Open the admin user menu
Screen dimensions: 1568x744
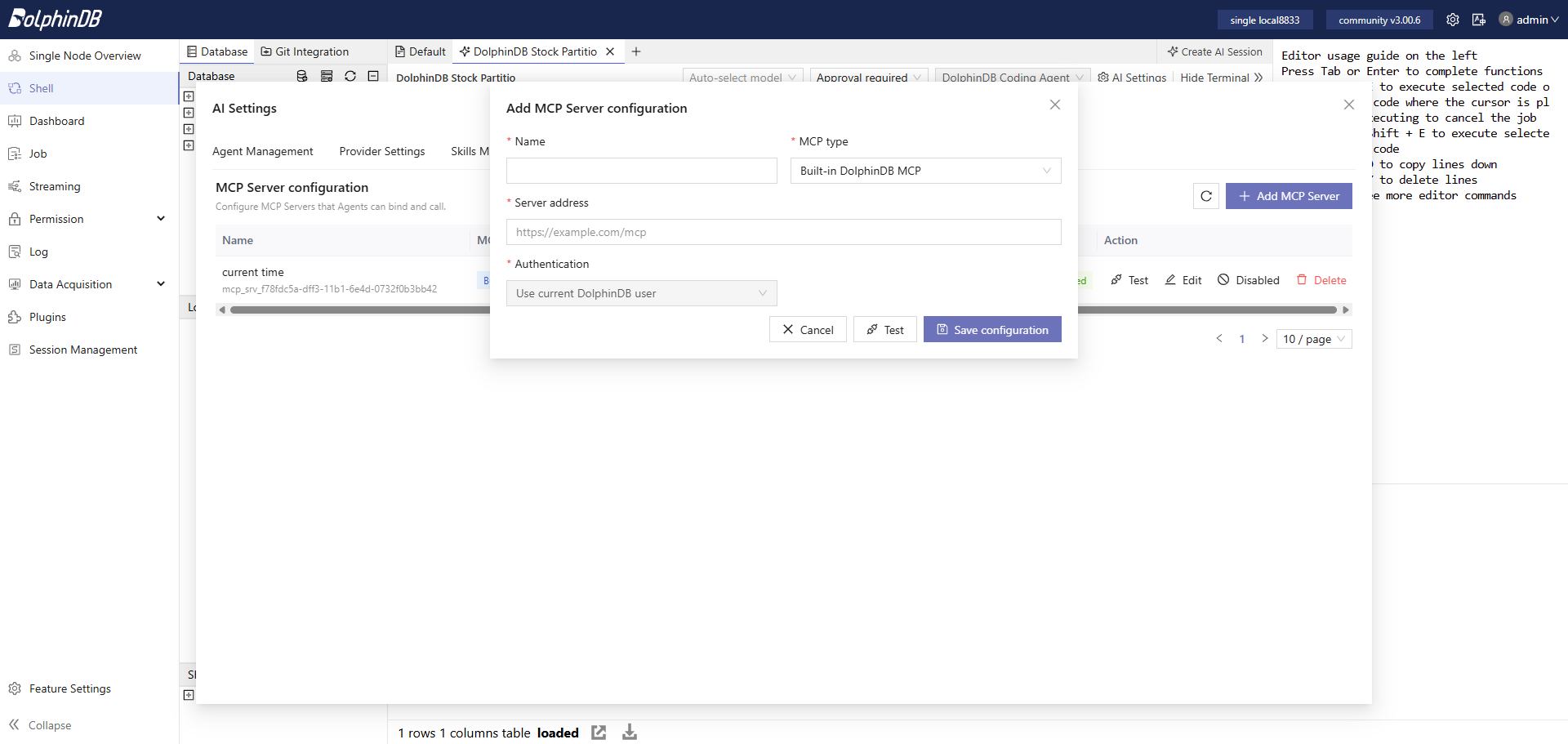[x=1529, y=20]
